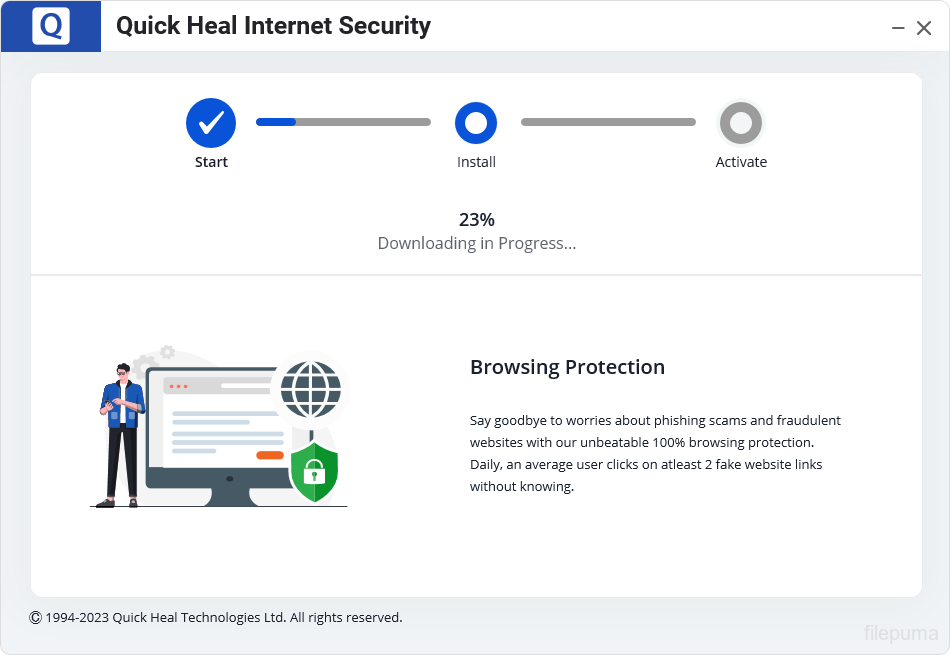Click the Install step circle
Image resolution: width=950 pixels, height=655 pixels.
(476, 123)
